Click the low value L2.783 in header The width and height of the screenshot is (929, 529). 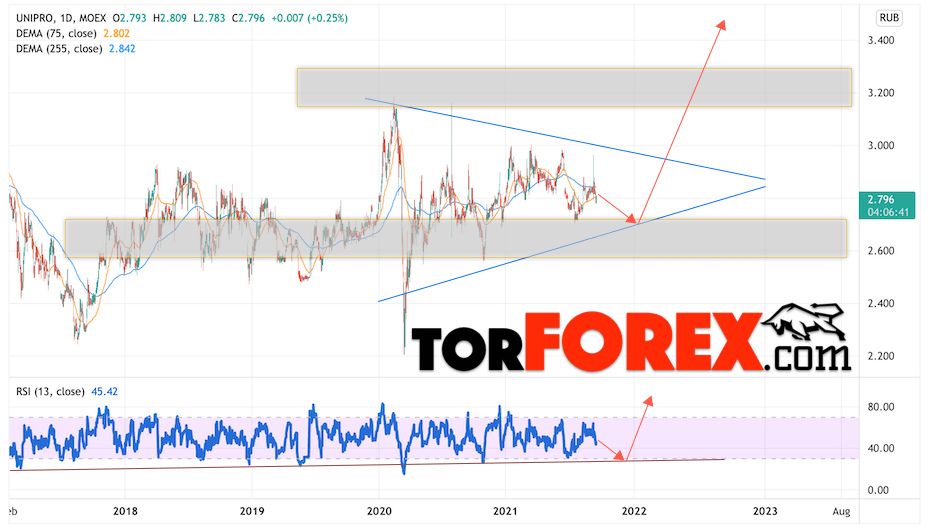point(209,18)
